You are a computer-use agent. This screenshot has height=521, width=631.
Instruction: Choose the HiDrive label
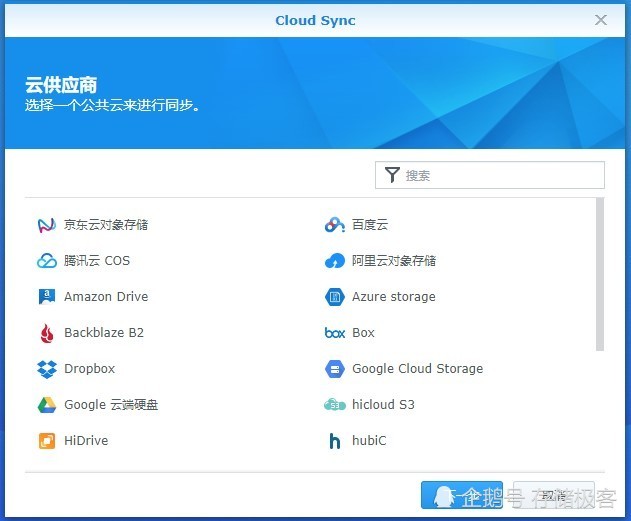tap(86, 441)
